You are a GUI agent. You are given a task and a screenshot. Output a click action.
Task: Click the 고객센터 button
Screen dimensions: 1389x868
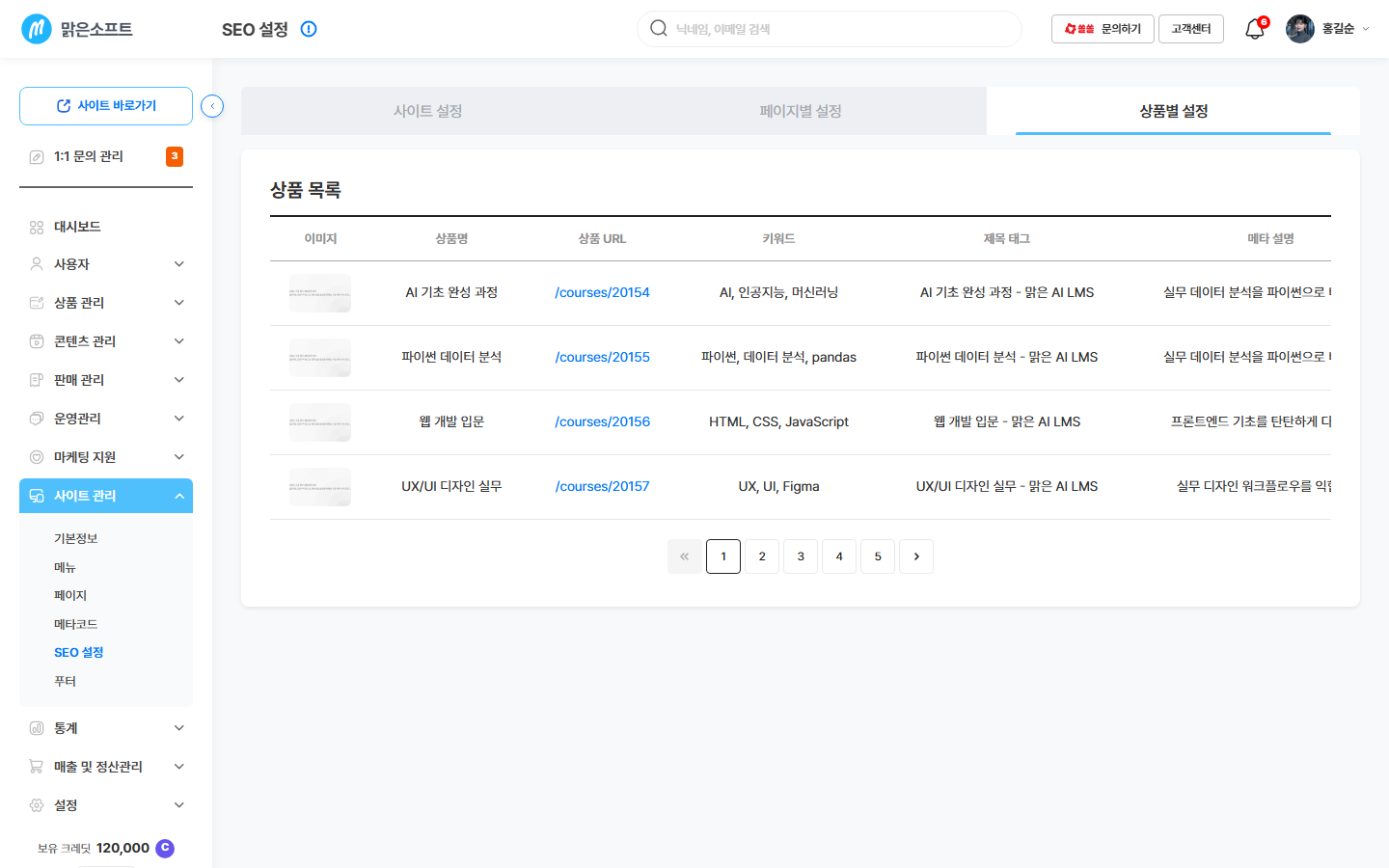(1191, 29)
